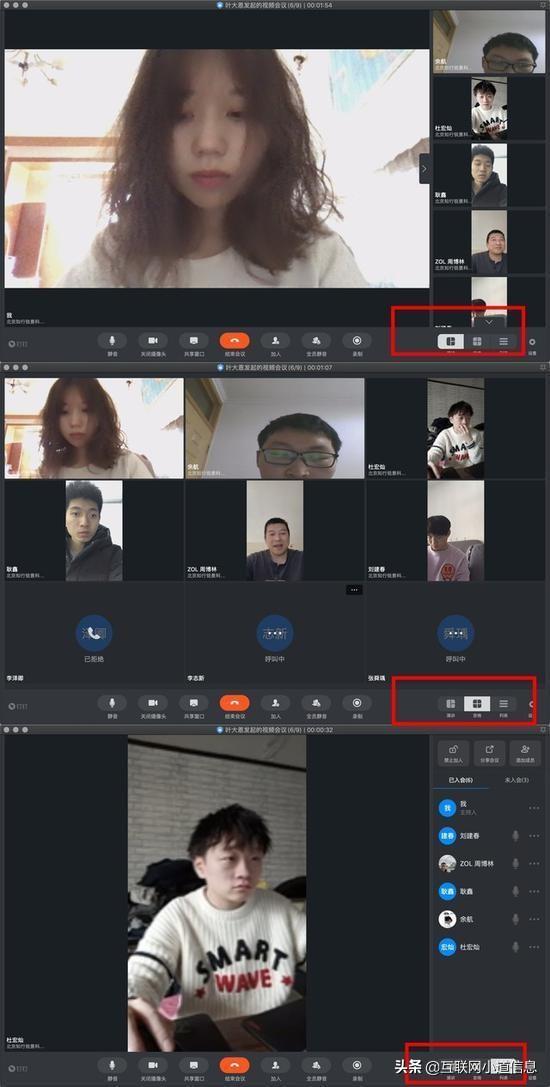Toggle the microphone mute in 00:00:32 window

pyautogui.click(x=112, y=1066)
